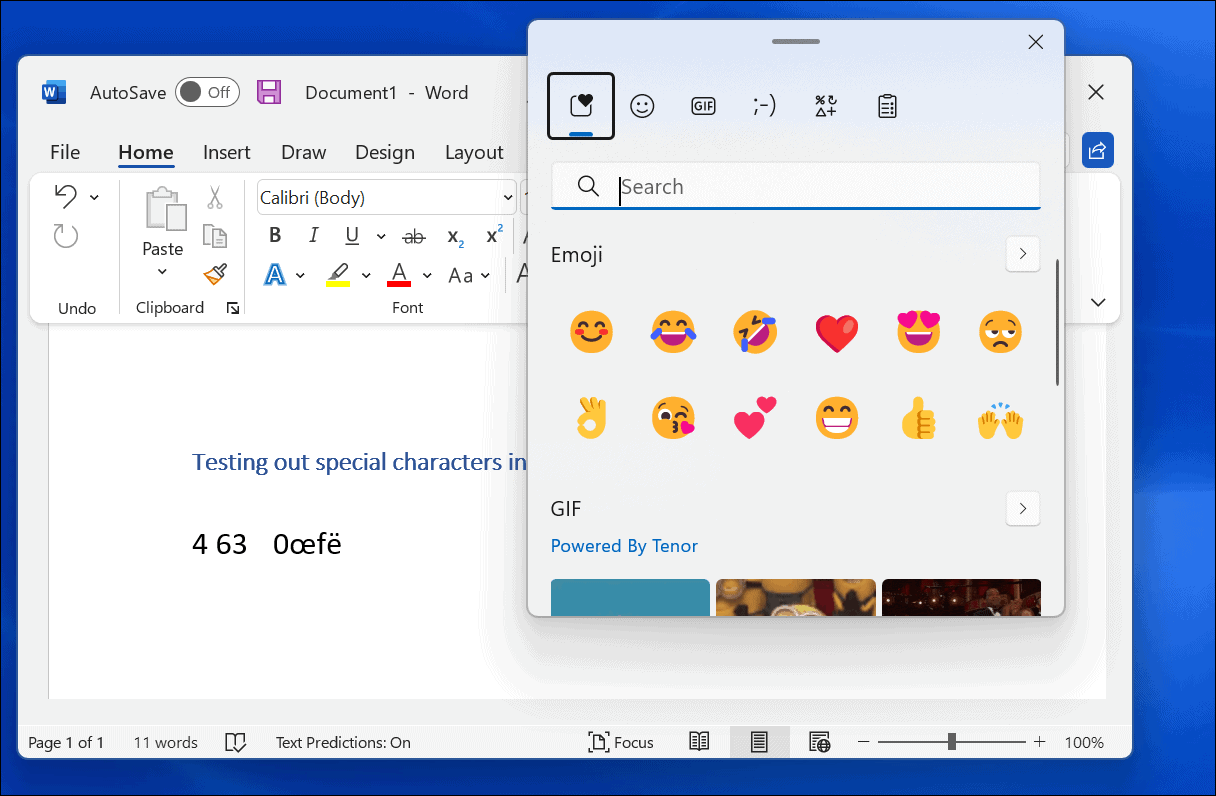Open the GIF section in the emoji panel
Viewport: 1216px width, 796px height.
[703, 105]
